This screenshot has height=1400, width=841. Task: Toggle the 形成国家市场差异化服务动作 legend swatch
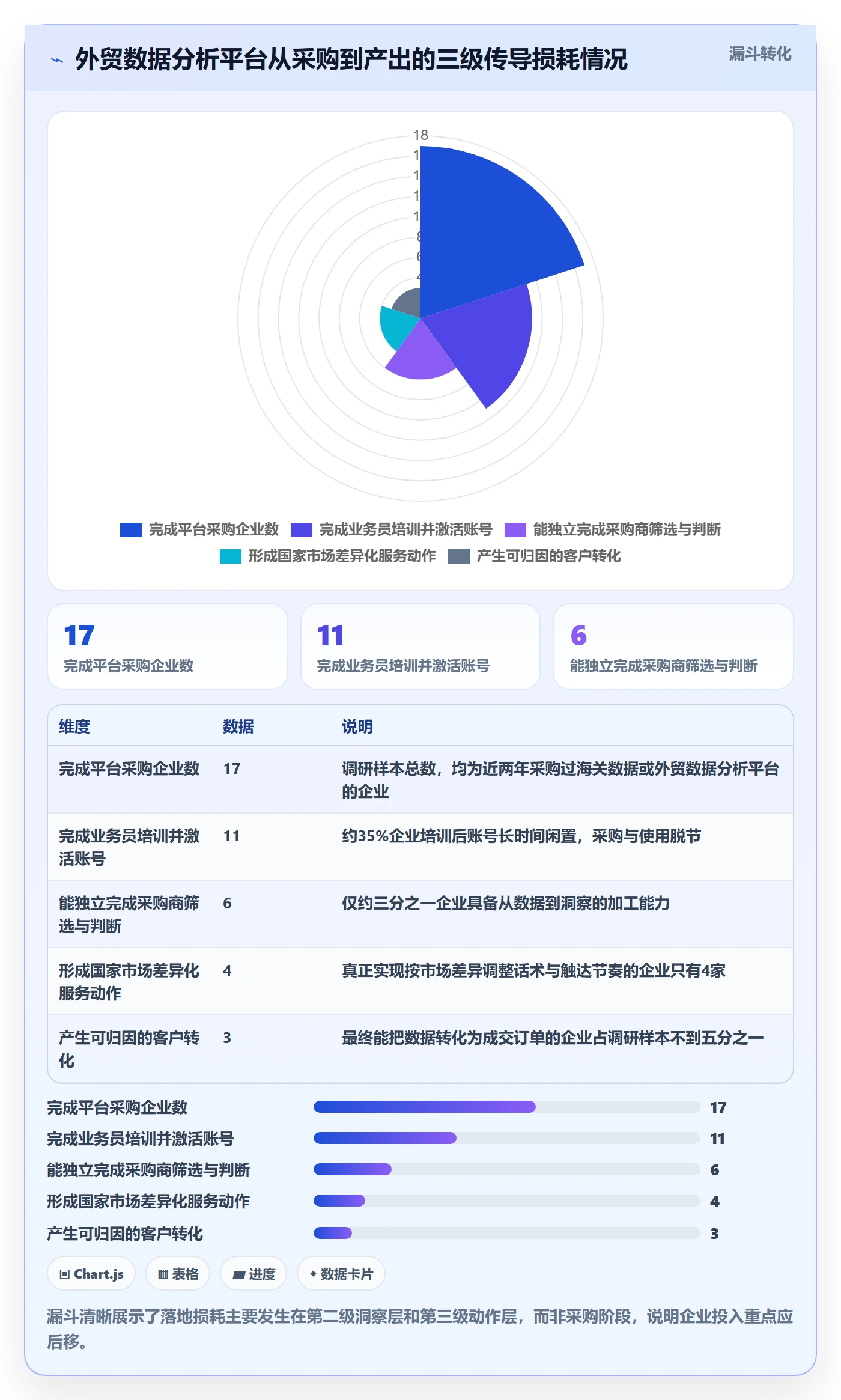pos(231,556)
